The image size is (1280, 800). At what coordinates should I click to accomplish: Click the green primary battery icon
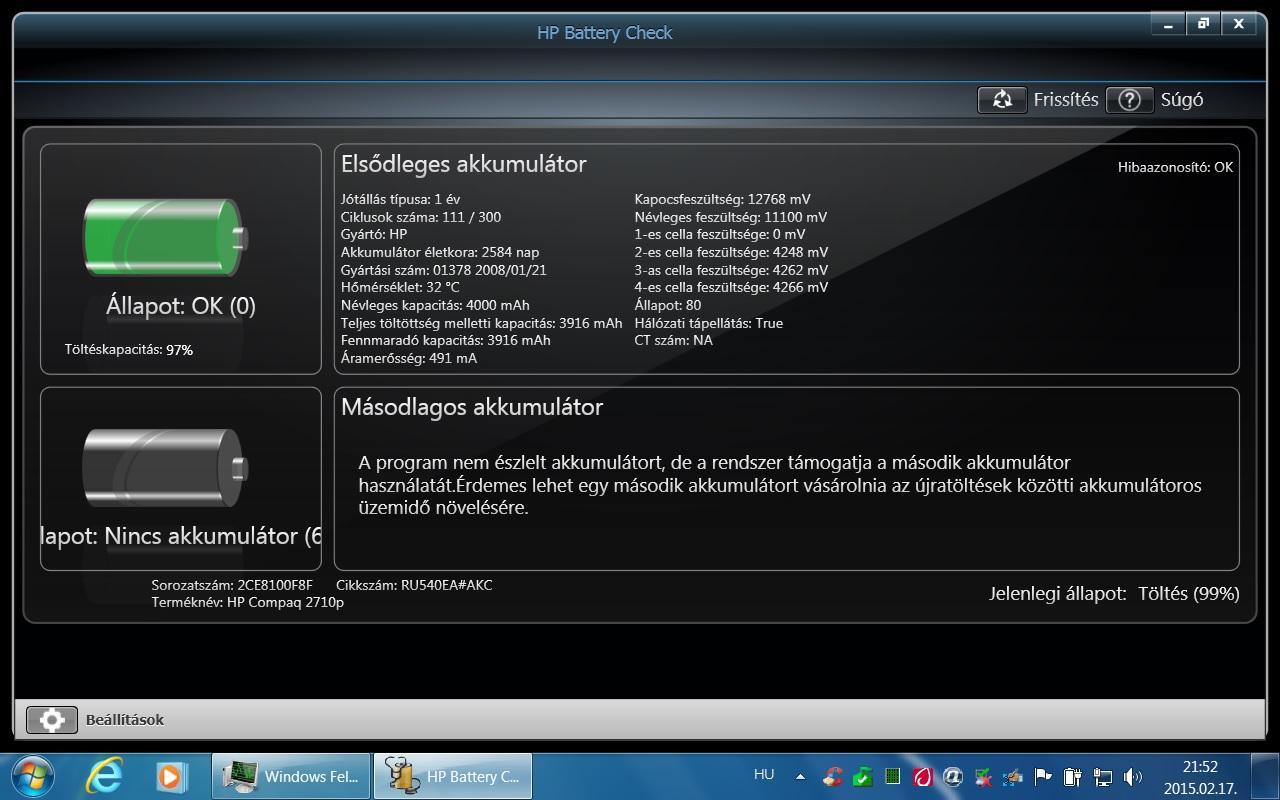point(165,238)
